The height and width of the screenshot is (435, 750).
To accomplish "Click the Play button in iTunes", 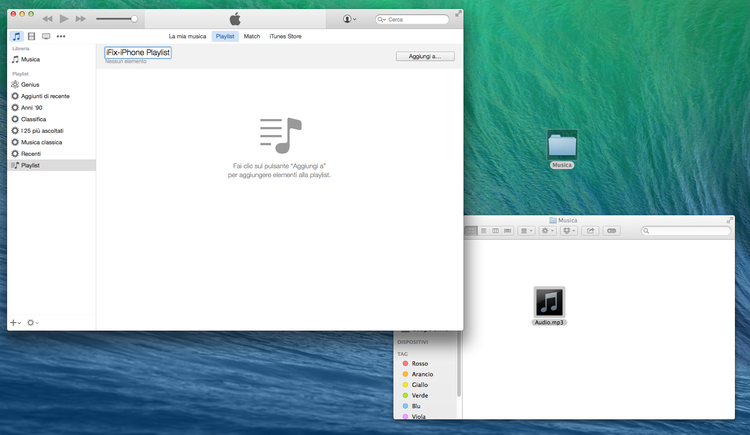I will click(x=64, y=19).
